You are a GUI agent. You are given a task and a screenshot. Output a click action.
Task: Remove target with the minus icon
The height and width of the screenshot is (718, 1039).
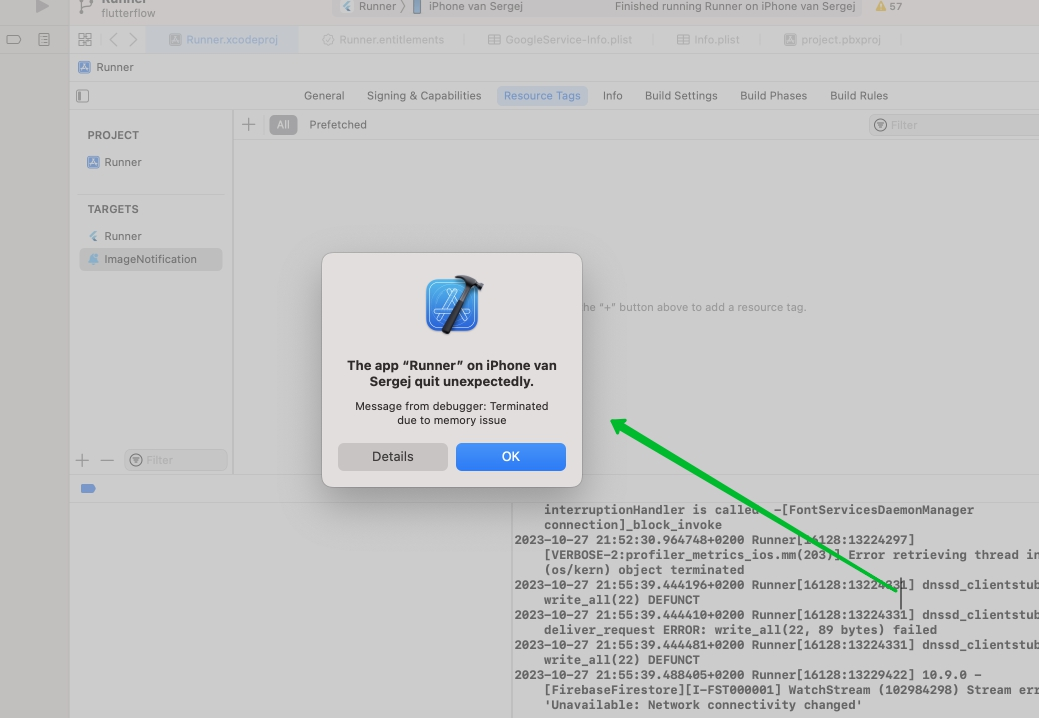pyautogui.click(x=107, y=460)
